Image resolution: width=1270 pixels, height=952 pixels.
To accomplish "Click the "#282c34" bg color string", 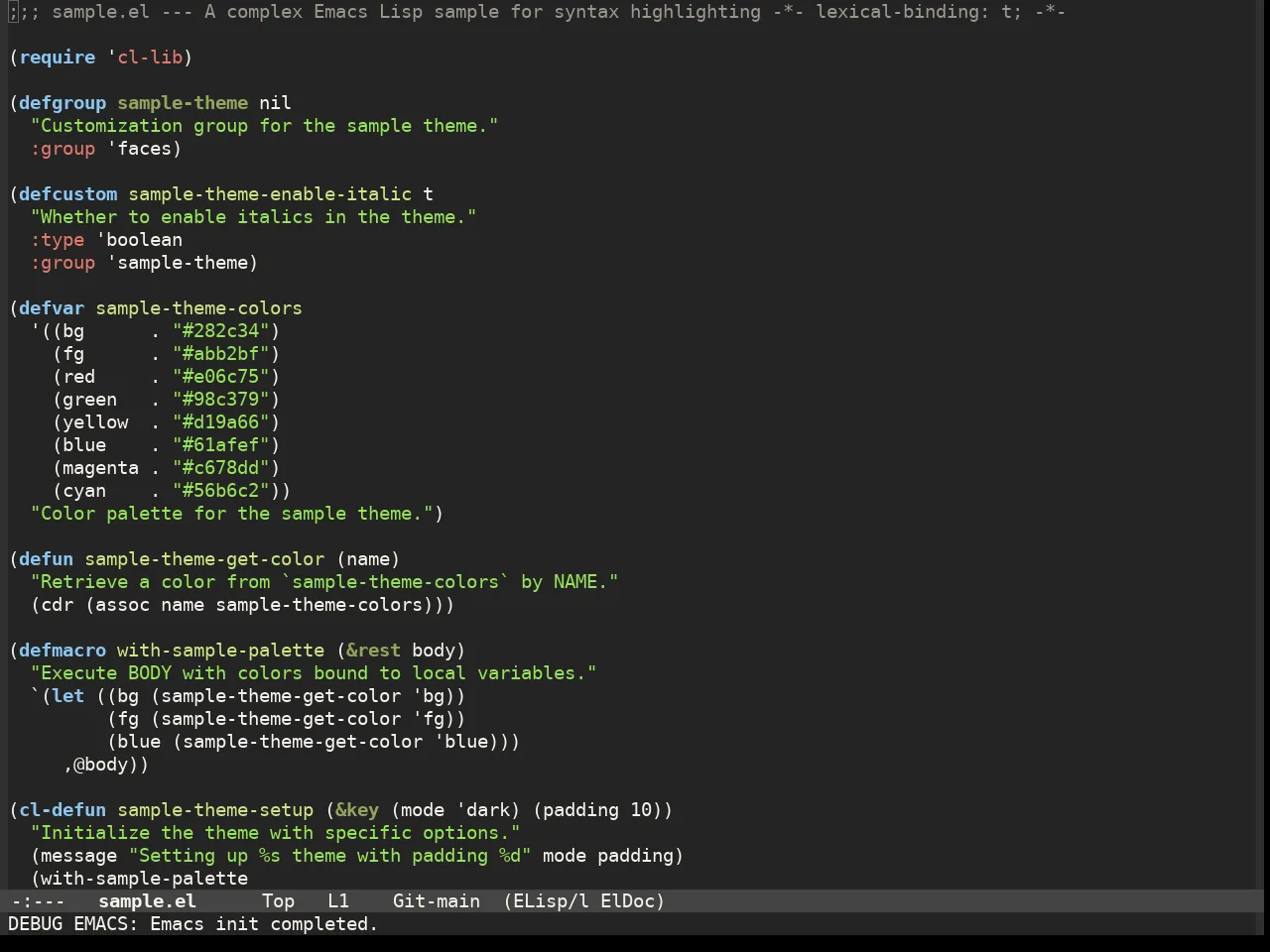I will (221, 331).
